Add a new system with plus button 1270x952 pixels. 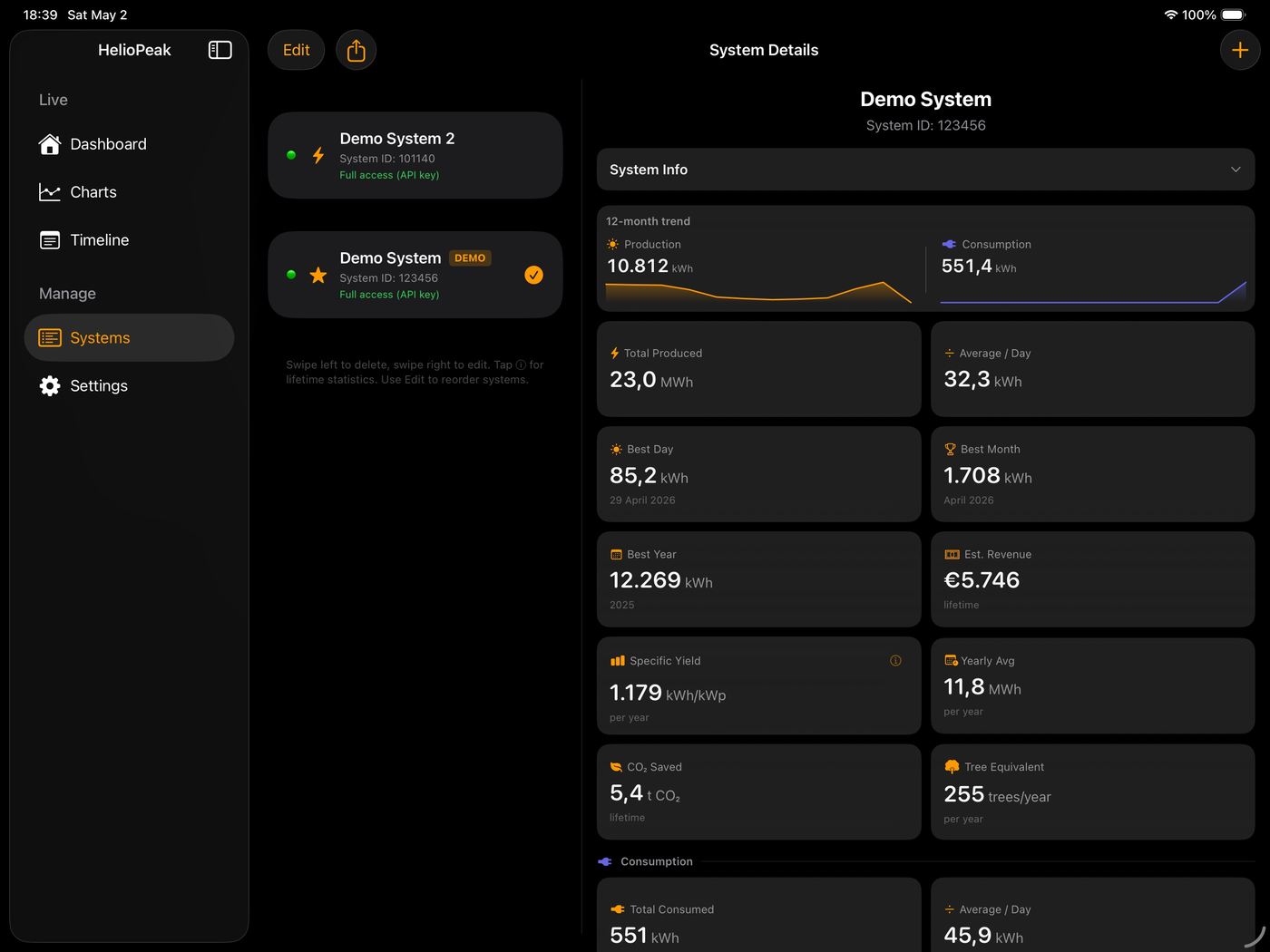click(x=1240, y=50)
